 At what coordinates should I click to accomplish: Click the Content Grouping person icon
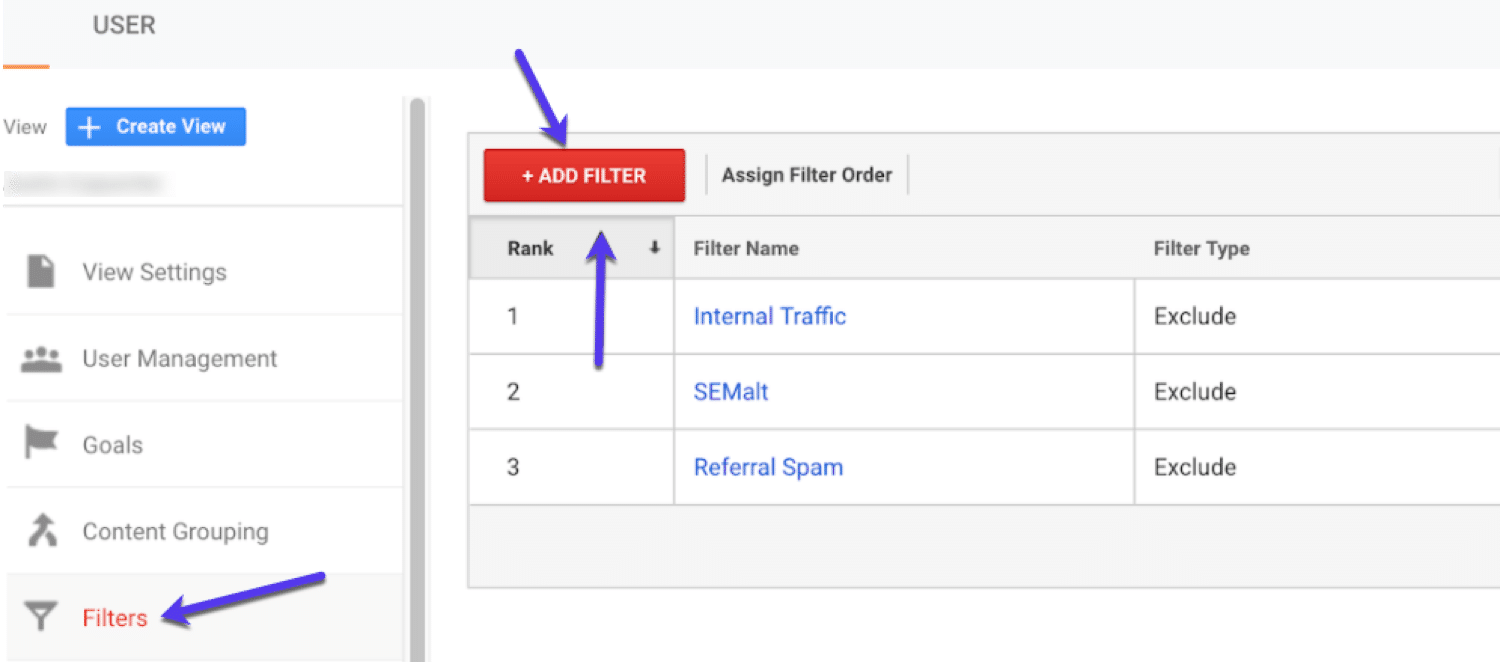tap(40, 530)
